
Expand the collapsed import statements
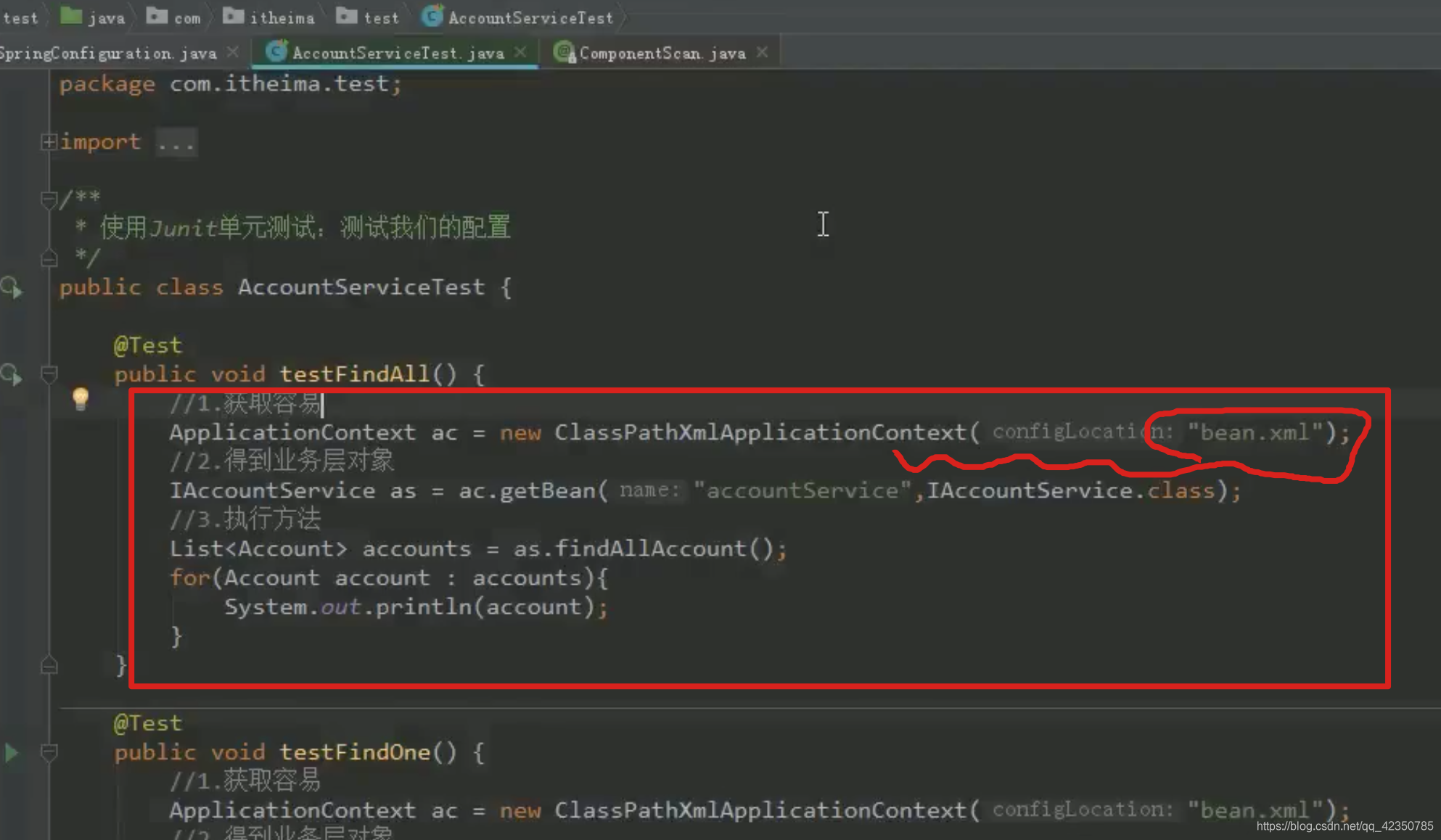point(49,141)
